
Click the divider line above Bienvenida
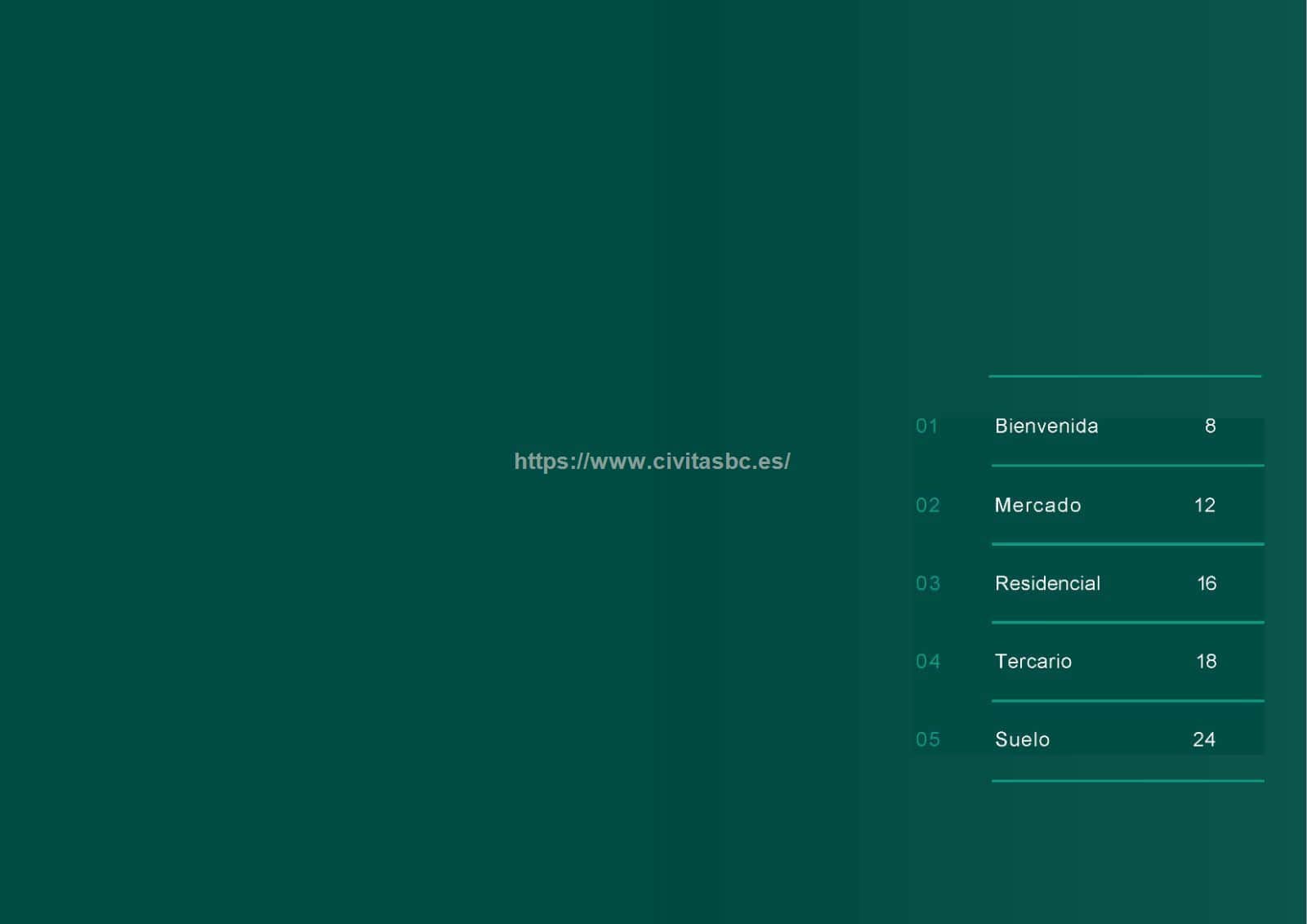point(1125,376)
